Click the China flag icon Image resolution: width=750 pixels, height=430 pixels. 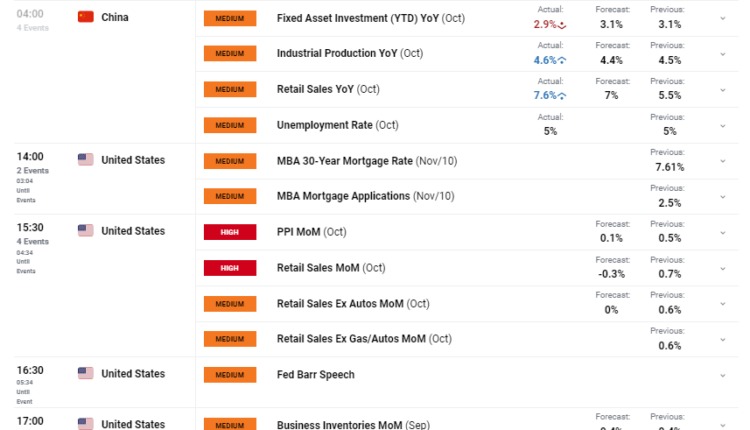(85, 17)
